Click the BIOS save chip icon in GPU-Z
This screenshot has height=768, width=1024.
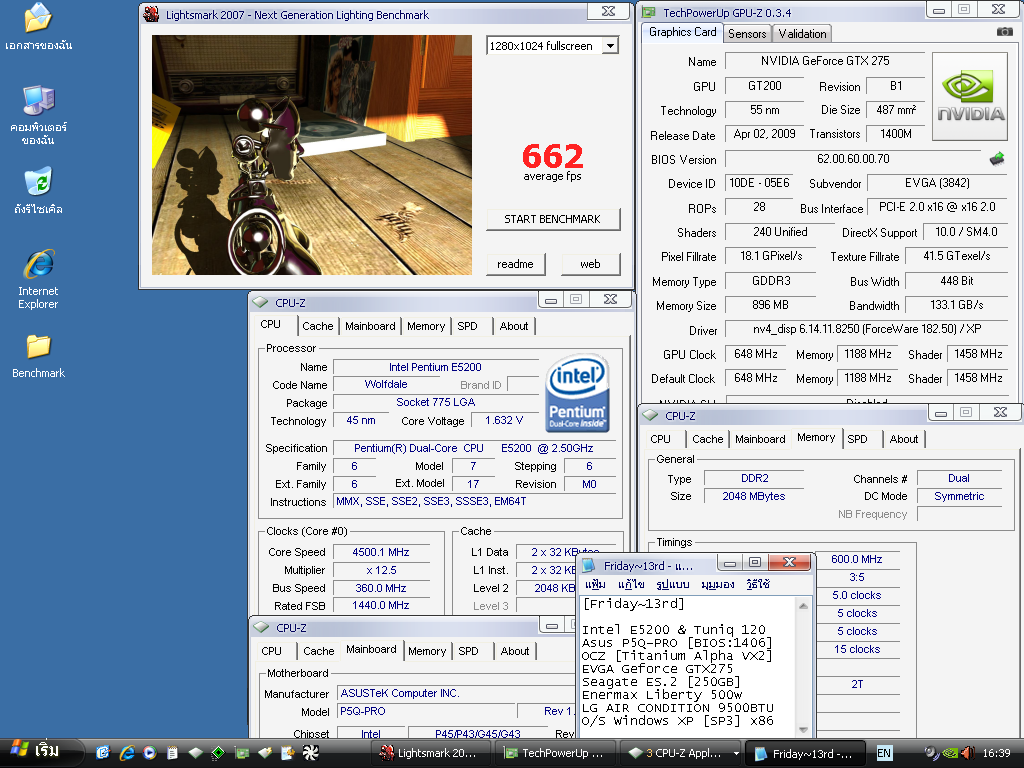[997, 159]
